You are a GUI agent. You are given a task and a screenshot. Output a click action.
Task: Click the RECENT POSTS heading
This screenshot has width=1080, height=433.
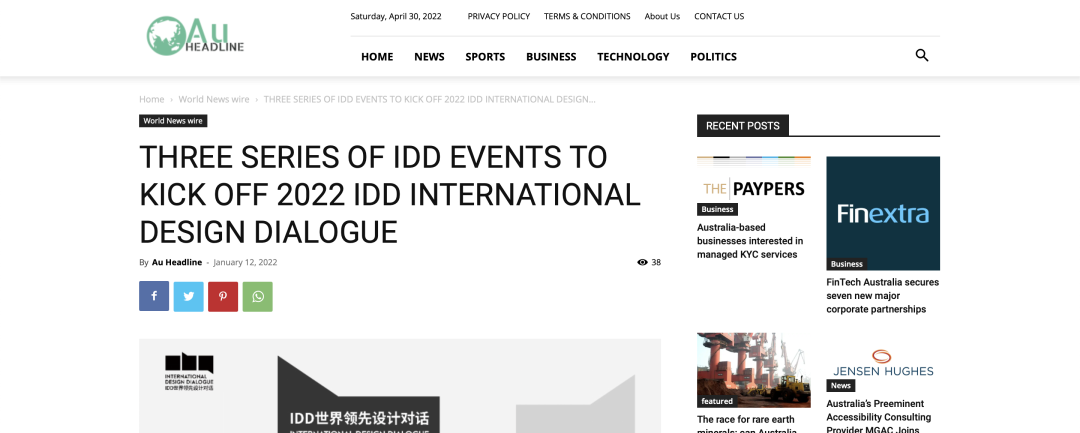742,125
